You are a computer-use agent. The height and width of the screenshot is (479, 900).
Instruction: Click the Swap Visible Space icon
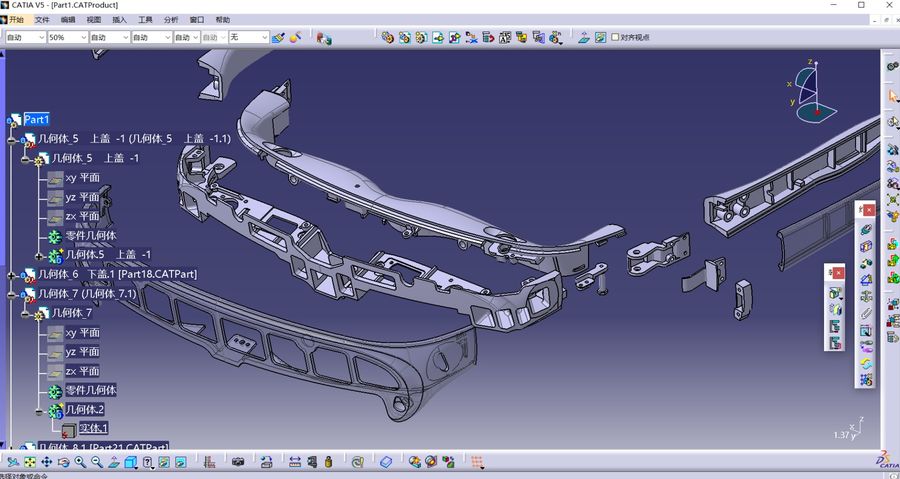[x=181, y=462]
